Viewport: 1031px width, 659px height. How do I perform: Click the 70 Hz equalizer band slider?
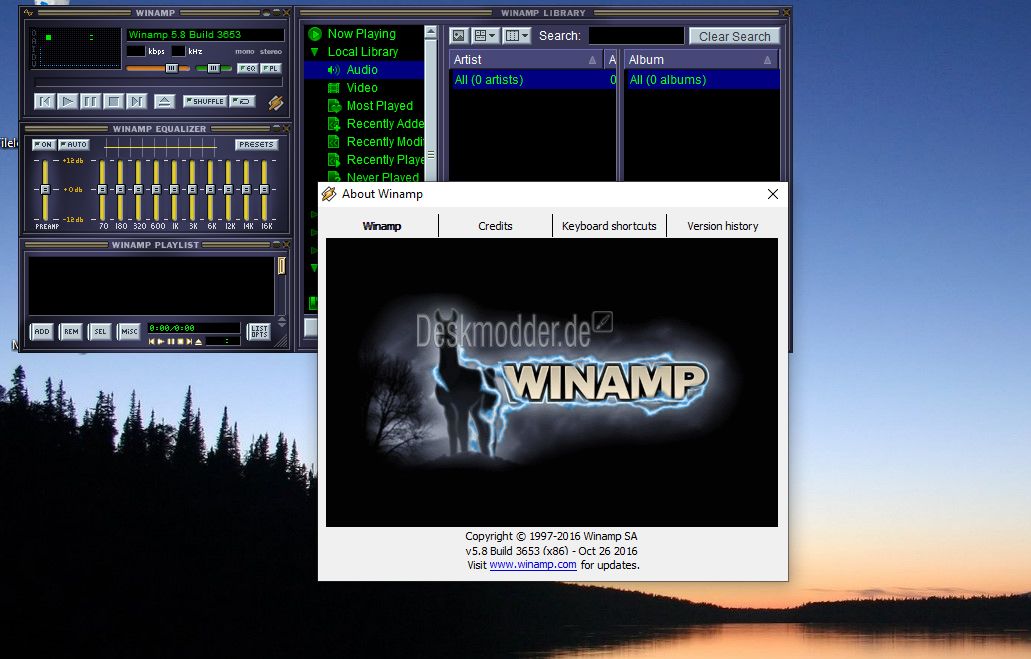pyautogui.click(x=103, y=189)
